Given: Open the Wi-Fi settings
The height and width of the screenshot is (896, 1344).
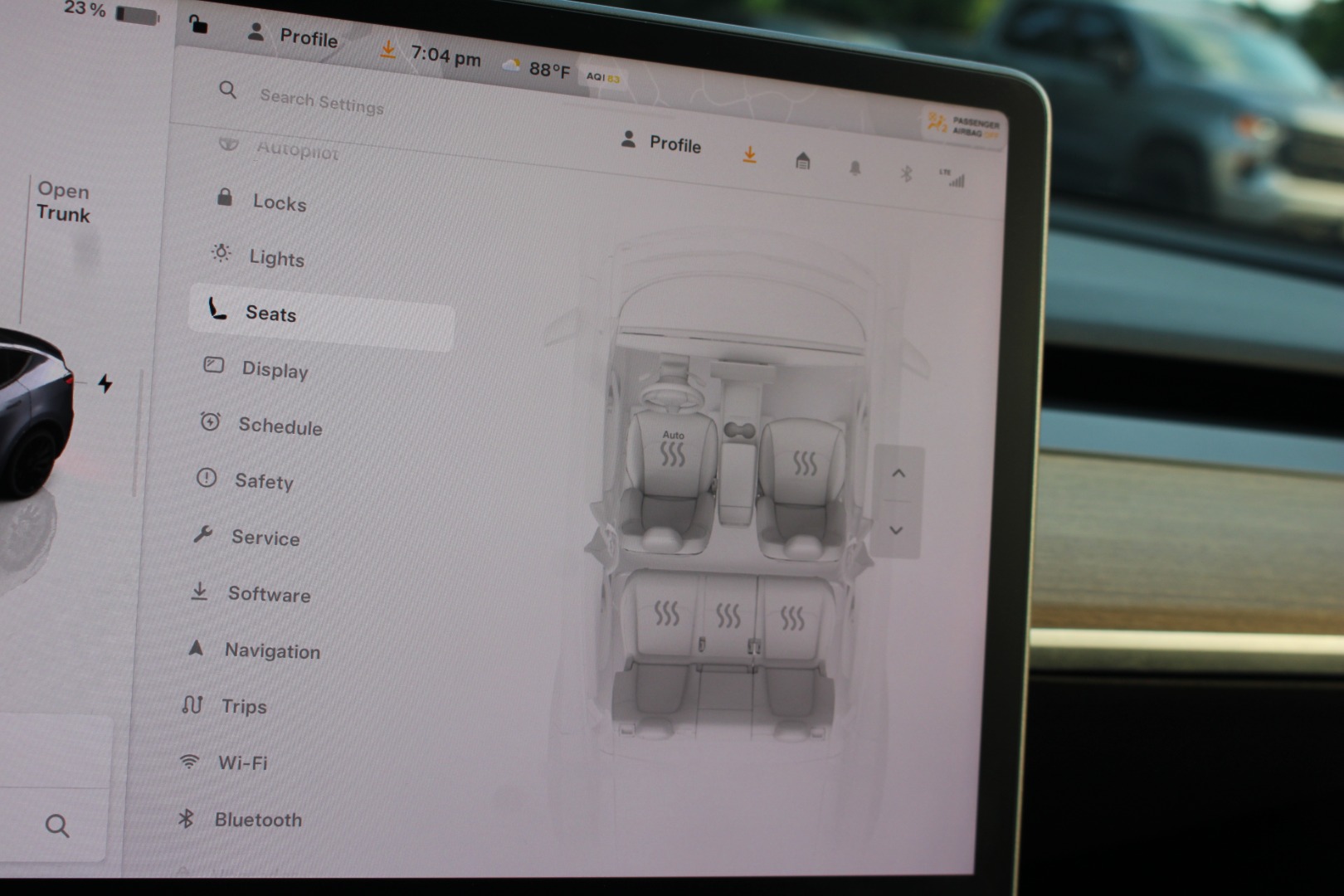Looking at the screenshot, I should click(x=224, y=762).
